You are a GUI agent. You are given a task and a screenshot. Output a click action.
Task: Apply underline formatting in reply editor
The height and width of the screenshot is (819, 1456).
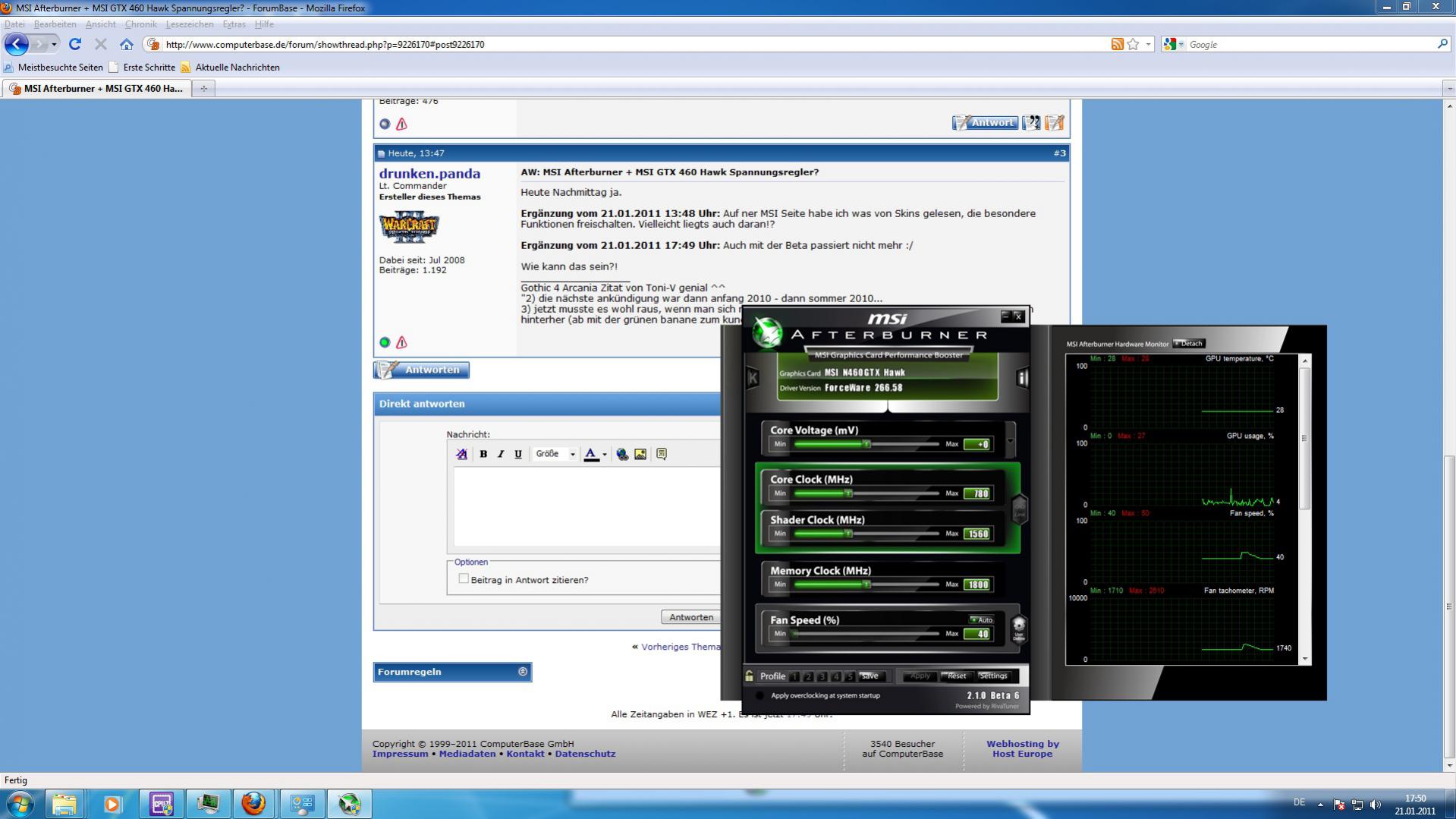pyautogui.click(x=518, y=454)
